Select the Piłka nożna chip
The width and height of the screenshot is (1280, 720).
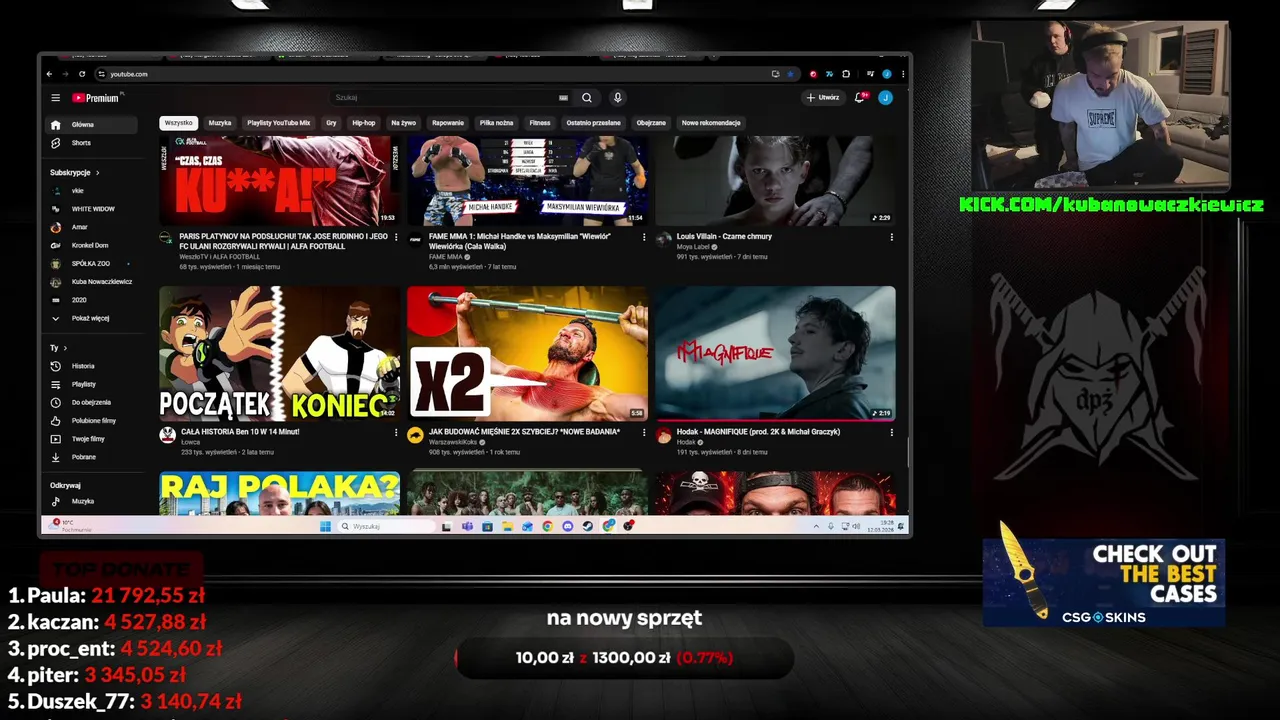(x=496, y=123)
